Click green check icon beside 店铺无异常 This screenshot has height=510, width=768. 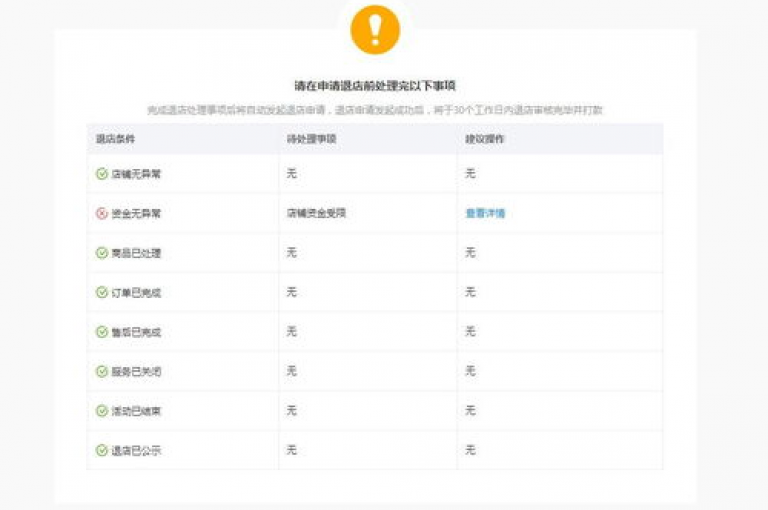click(101, 173)
